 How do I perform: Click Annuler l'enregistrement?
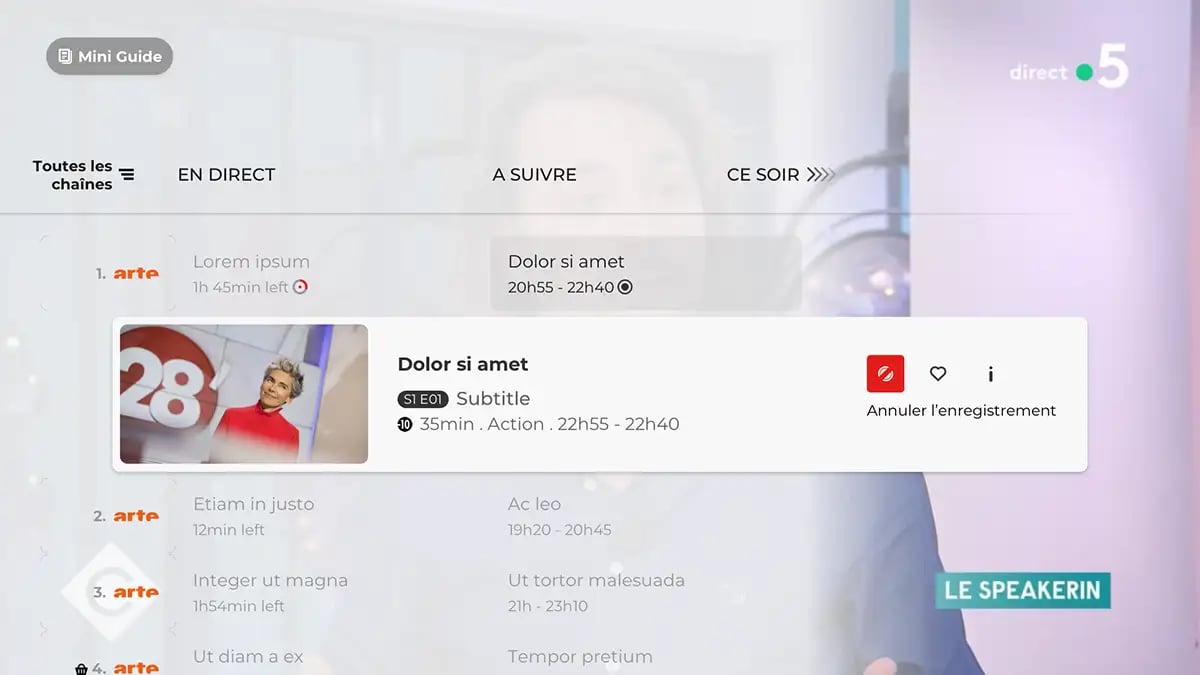click(x=960, y=410)
